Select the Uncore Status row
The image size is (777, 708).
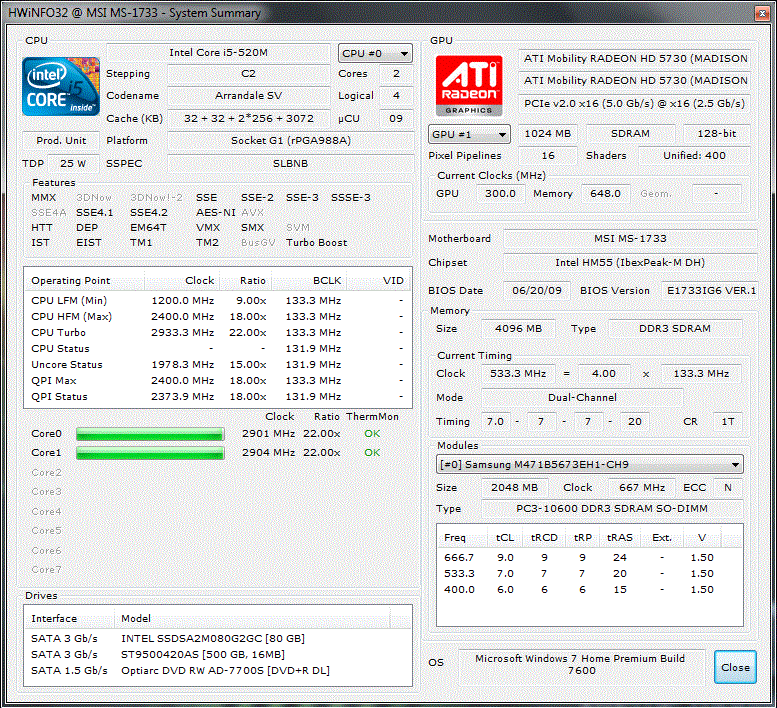[218, 365]
